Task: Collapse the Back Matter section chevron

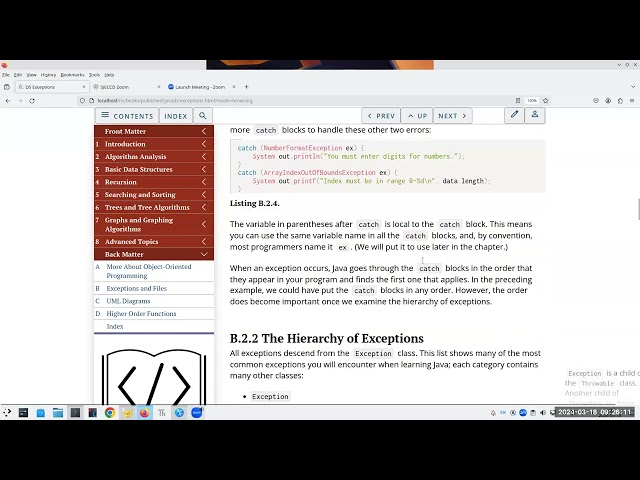Action: [x=204, y=254]
